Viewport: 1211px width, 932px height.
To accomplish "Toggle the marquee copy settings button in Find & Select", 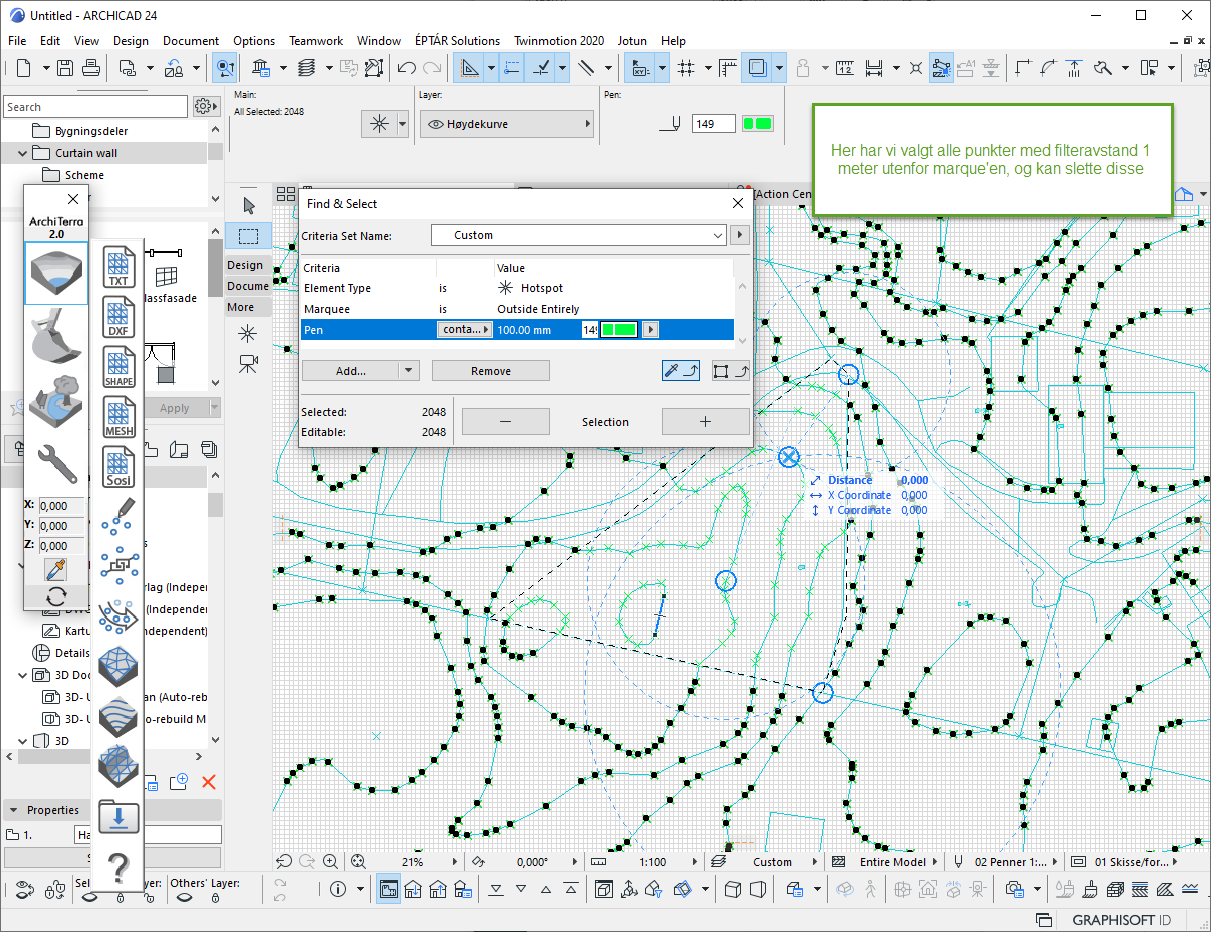I will pos(731,371).
